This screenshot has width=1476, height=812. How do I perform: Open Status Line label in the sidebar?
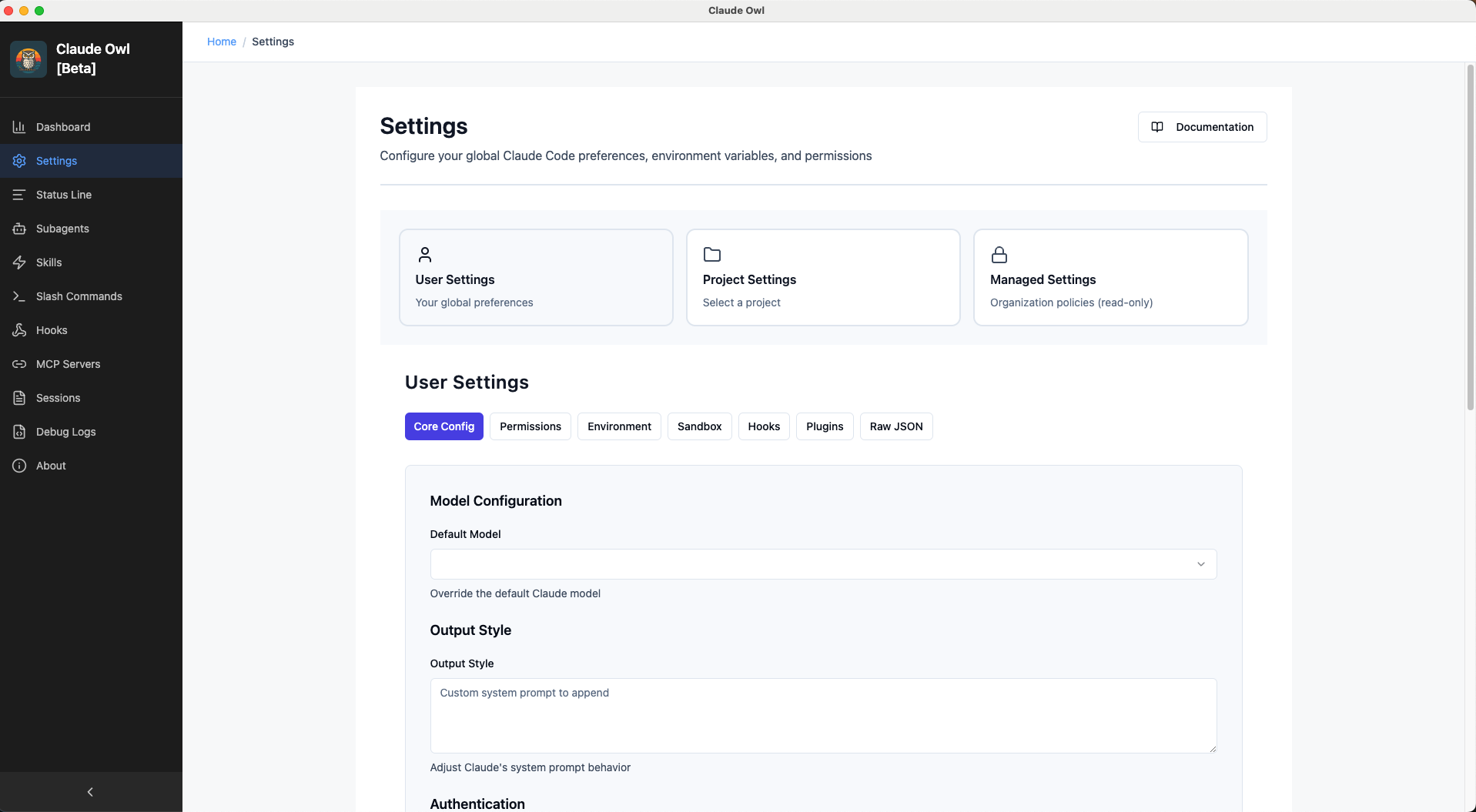click(64, 195)
